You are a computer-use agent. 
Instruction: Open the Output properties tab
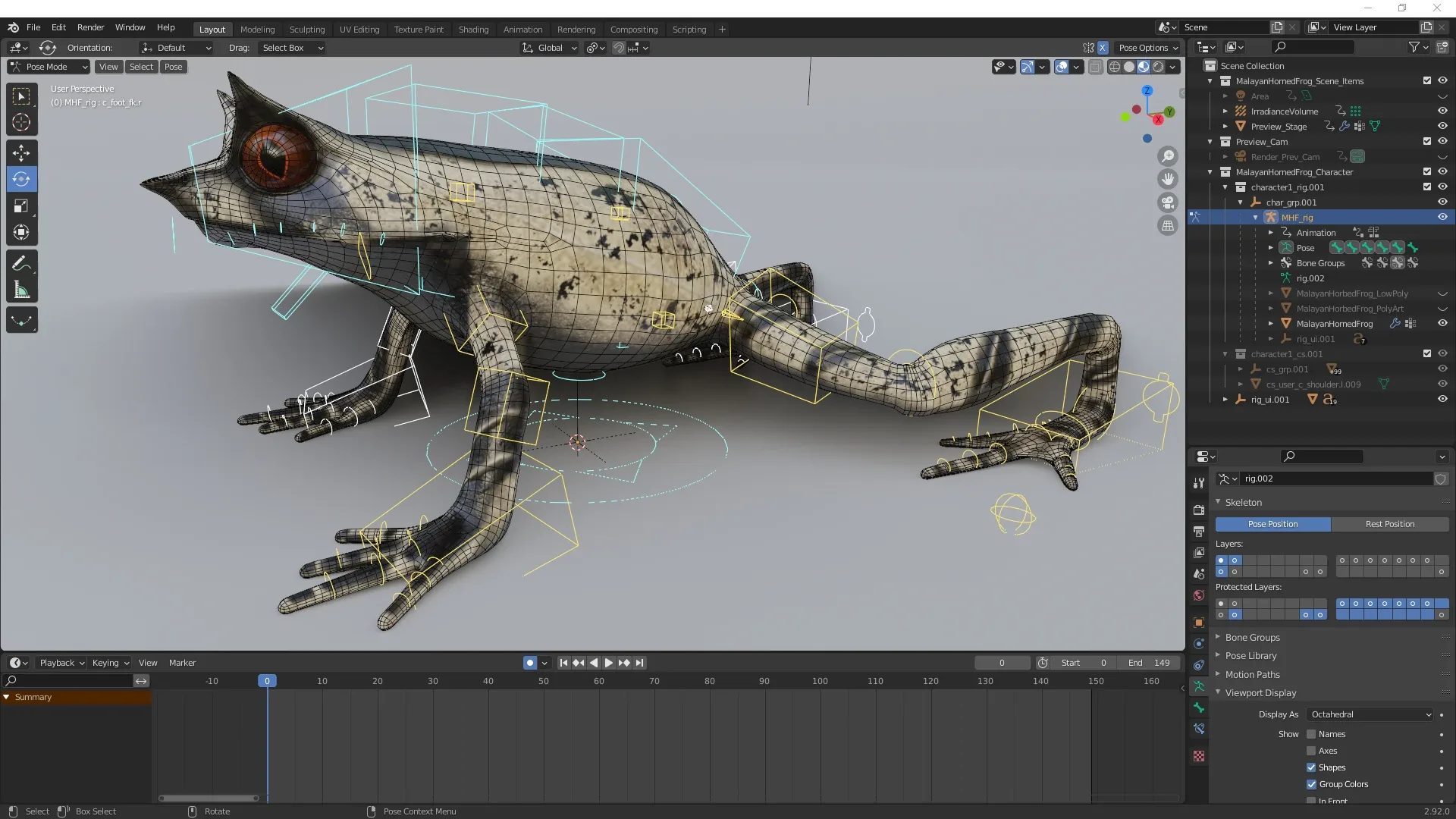pos(1199,531)
